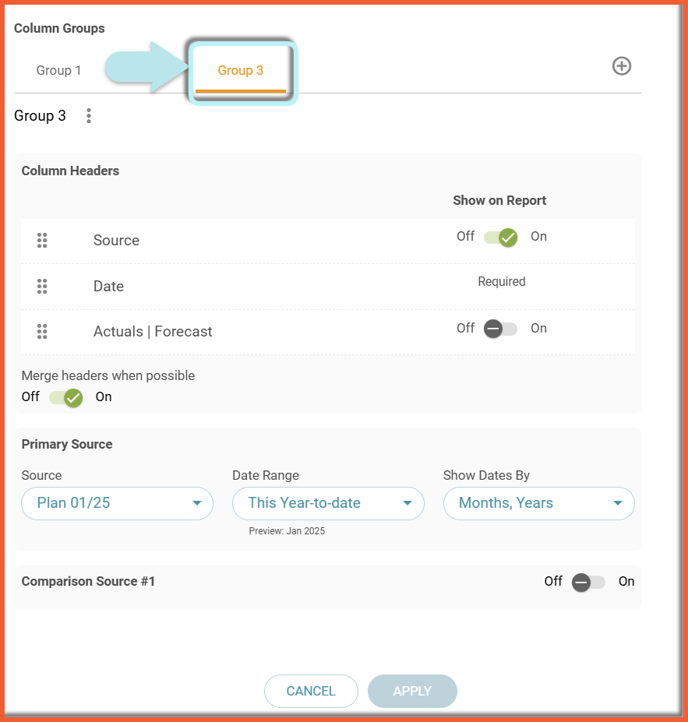688x722 pixels.
Task: Click the Show Dates By arrow icon
Action: pyautogui.click(x=618, y=503)
